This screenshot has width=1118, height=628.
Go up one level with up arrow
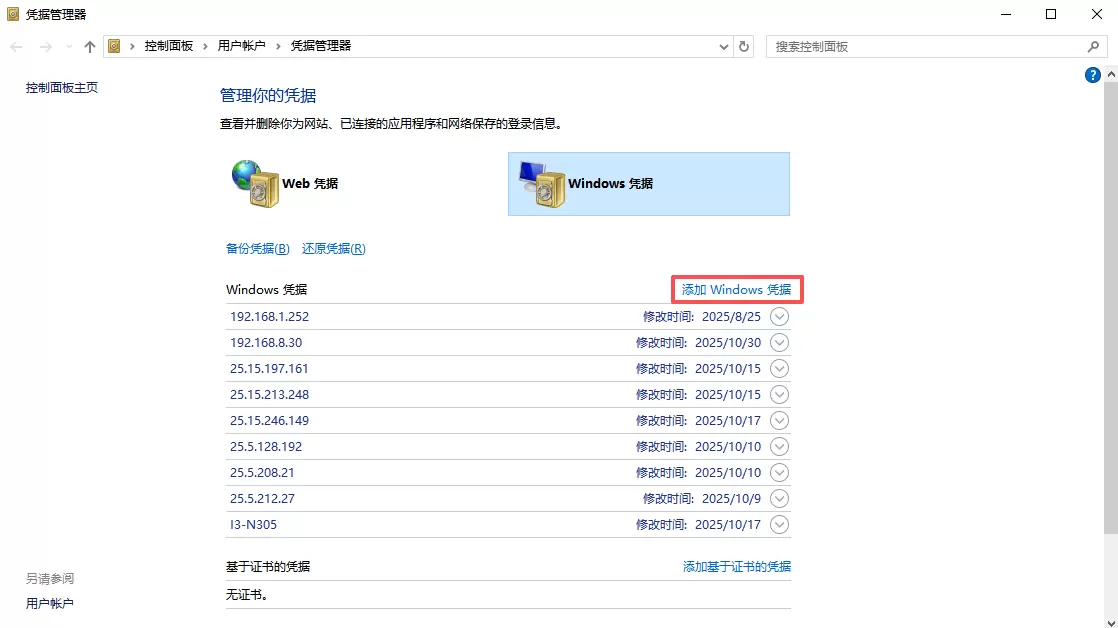[x=90, y=46]
